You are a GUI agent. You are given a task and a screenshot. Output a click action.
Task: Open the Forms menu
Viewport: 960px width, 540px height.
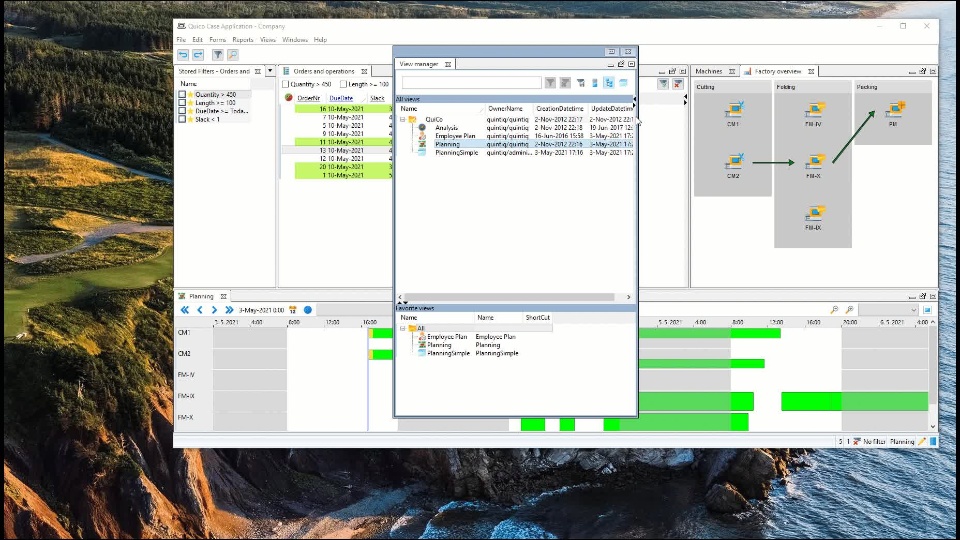[217, 40]
